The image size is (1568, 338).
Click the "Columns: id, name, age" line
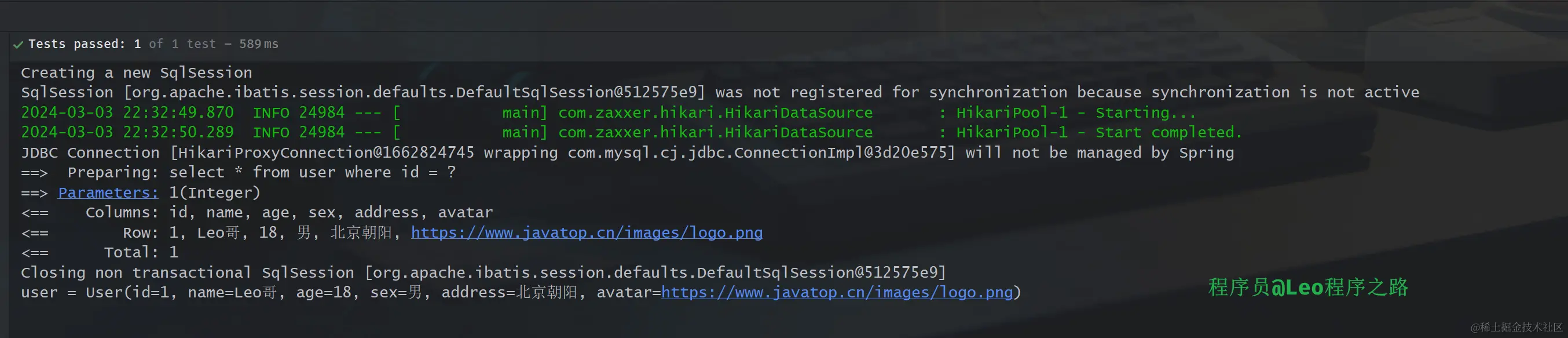pos(257,213)
